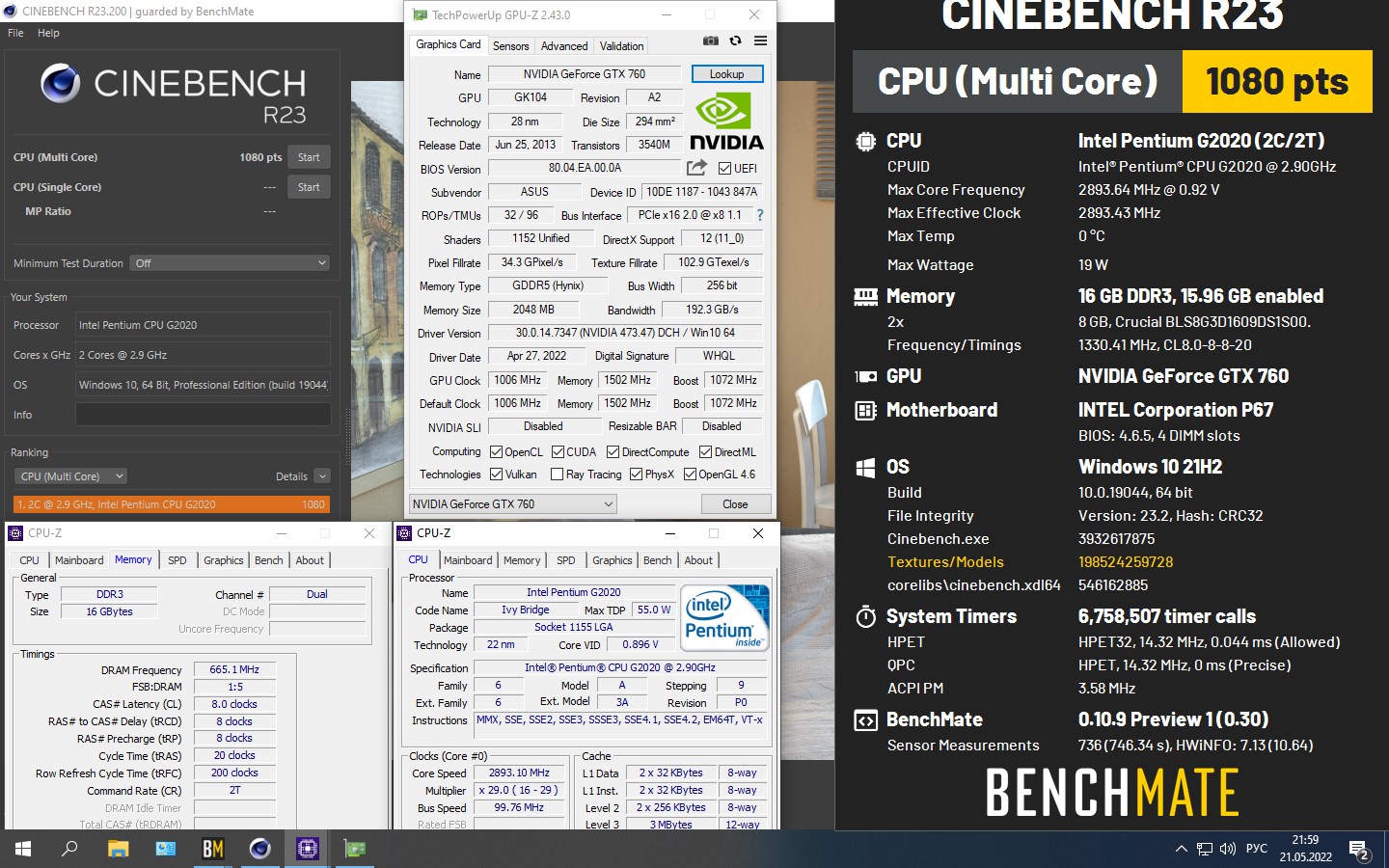Click the GPU-Z refresh icon
Image resolution: width=1389 pixels, height=868 pixels.
tap(735, 41)
